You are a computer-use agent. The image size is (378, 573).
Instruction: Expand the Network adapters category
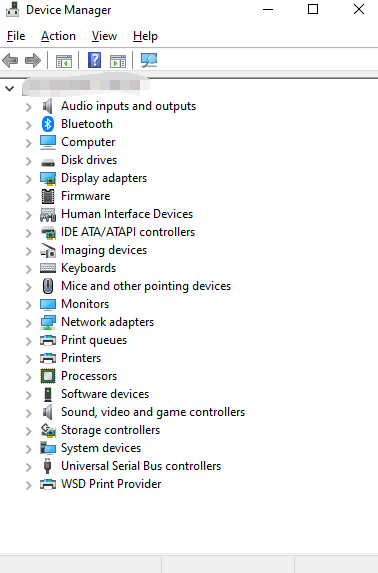point(29,323)
